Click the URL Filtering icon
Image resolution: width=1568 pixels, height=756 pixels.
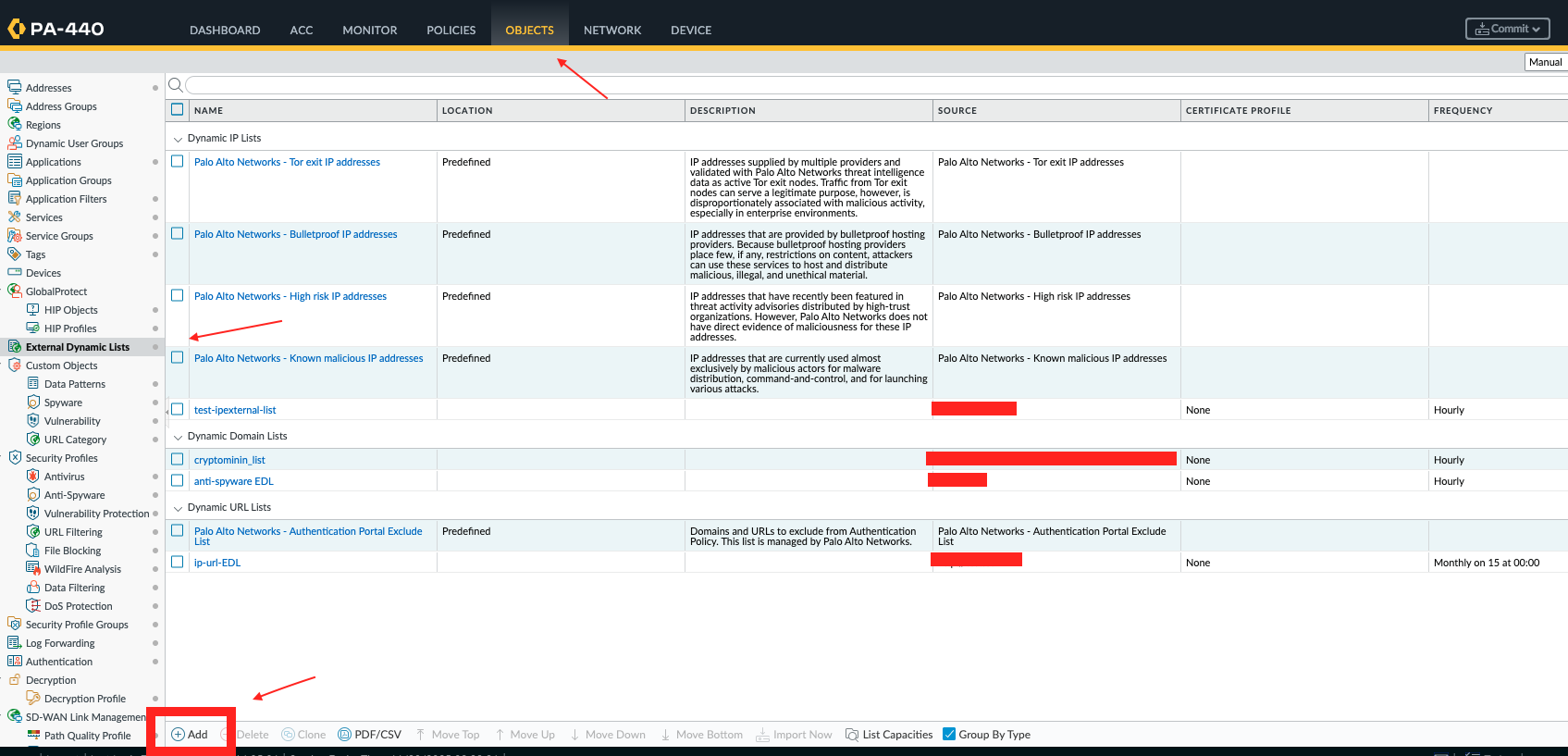tap(33, 532)
